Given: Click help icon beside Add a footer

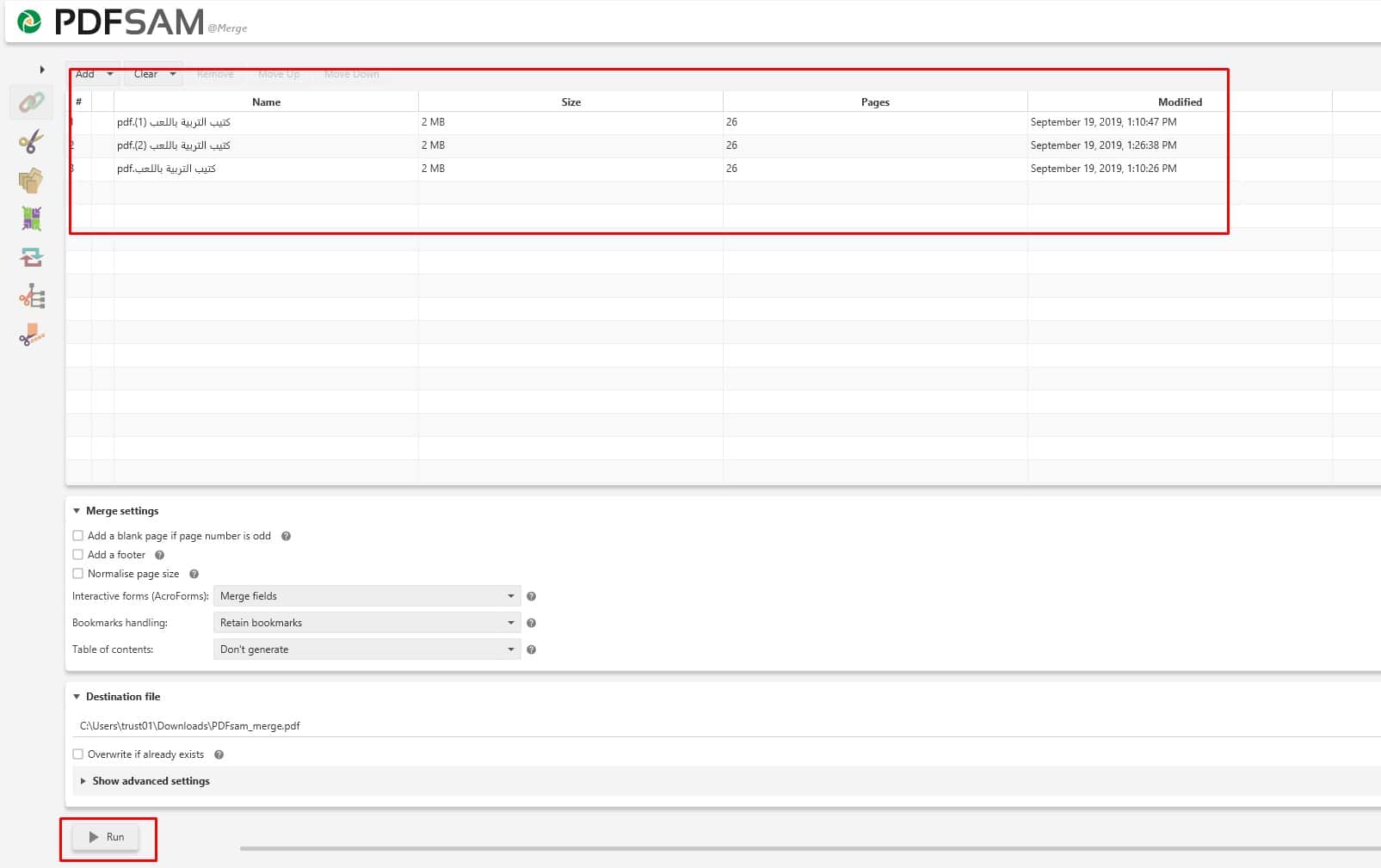Looking at the screenshot, I should 159,555.
